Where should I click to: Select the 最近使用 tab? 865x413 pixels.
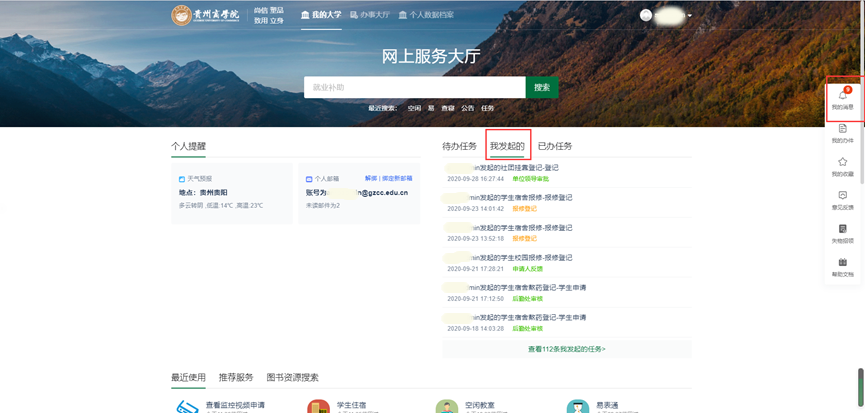[x=188, y=378]
